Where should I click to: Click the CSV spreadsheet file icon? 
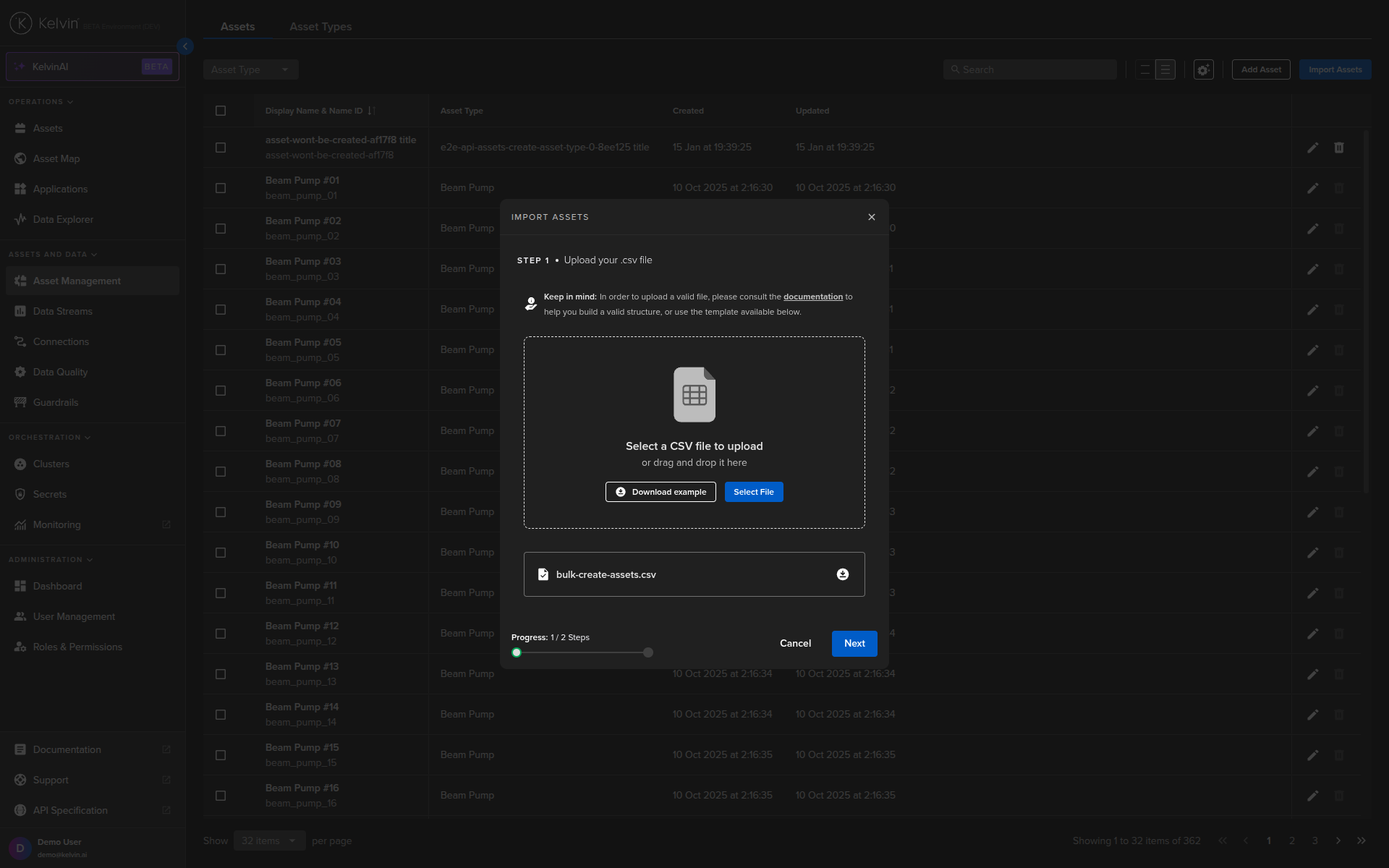coord(694,395)
